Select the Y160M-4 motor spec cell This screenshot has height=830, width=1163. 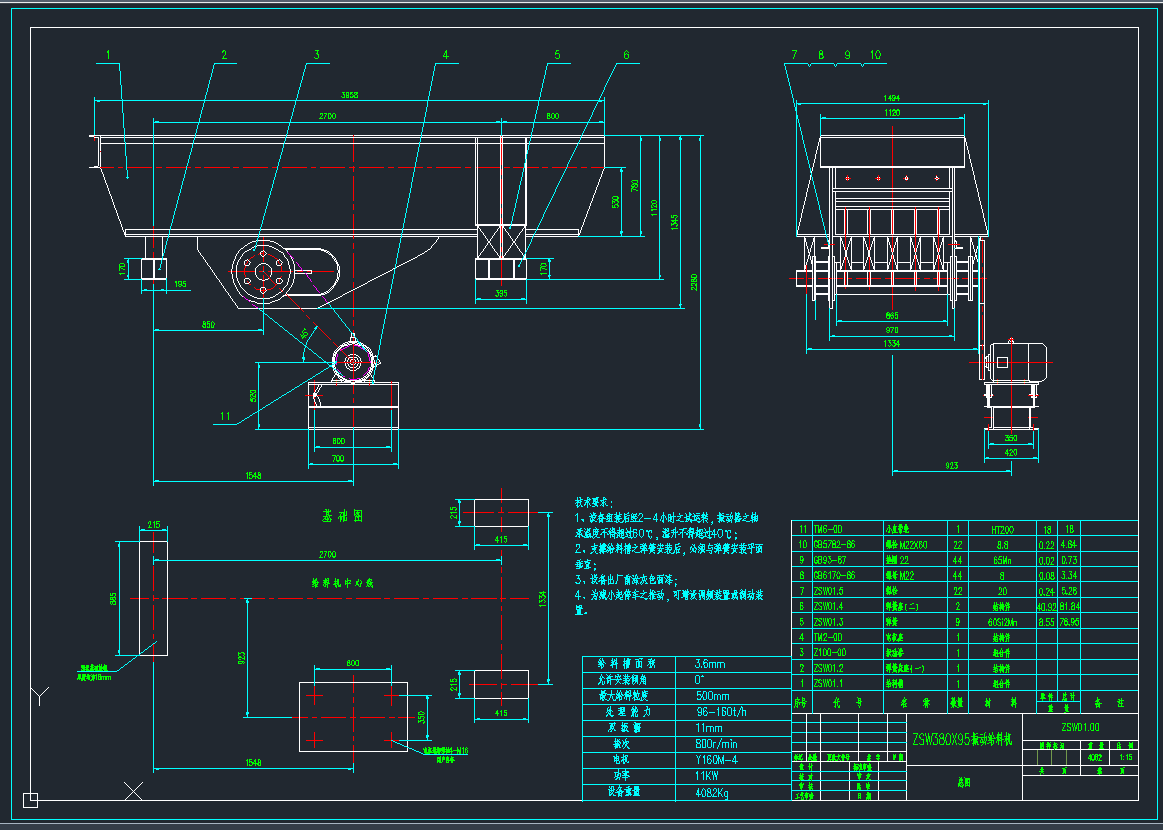pos(714,759)
